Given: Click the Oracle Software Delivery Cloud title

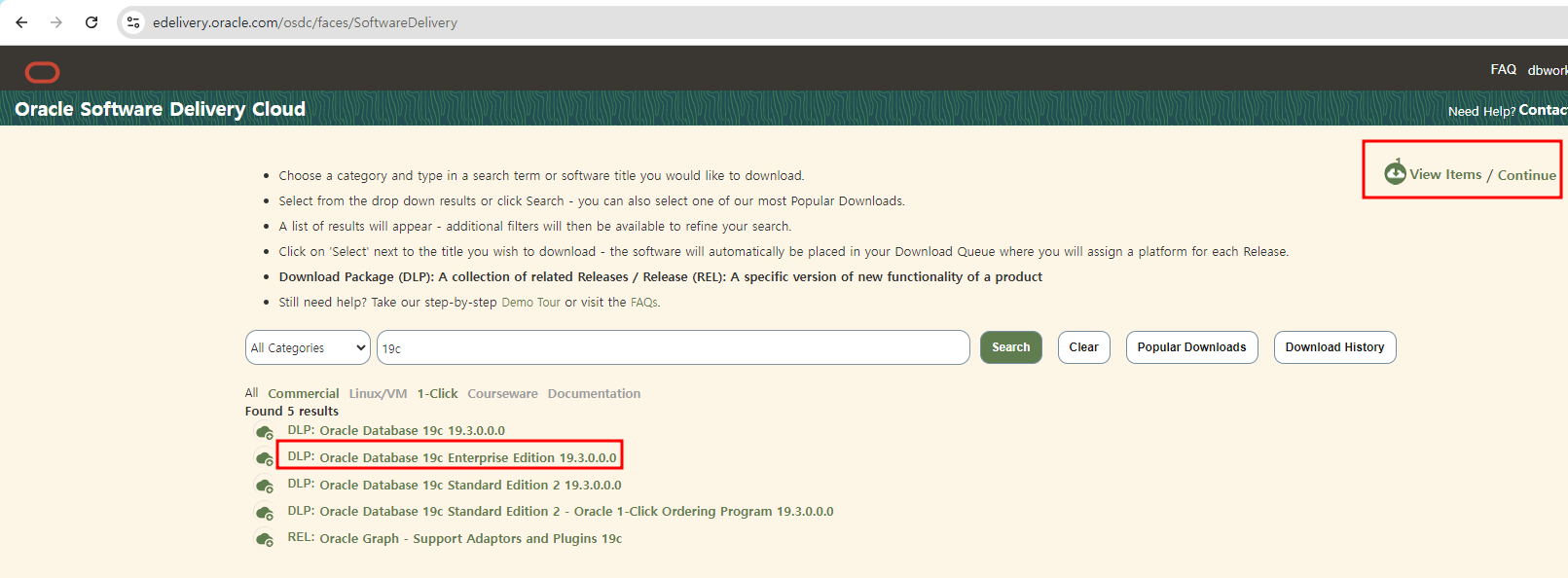Looking at the screenshot, I should 161,109.
